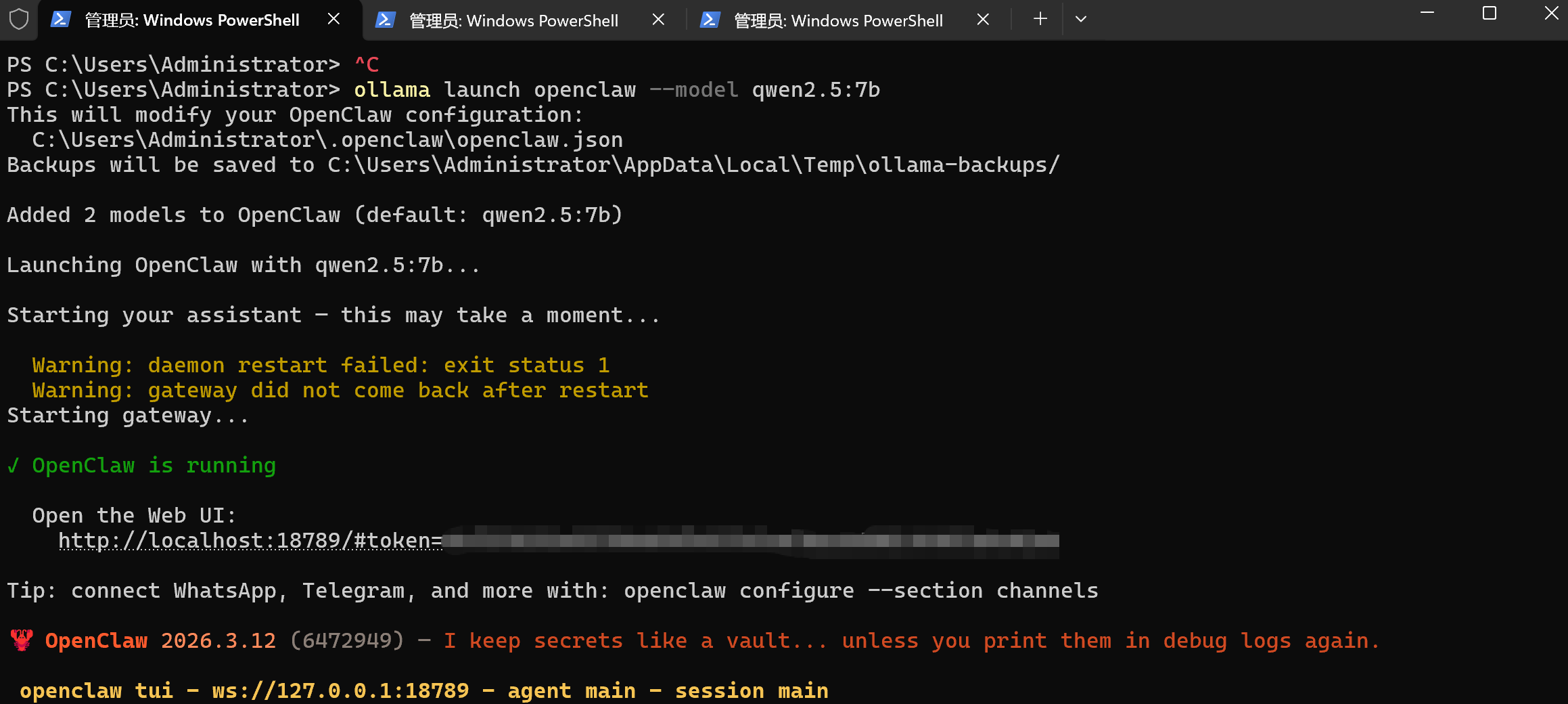The image size is (1568, 704).
Task: Click PowerShell icon on first tab
Action: [61, 20]
